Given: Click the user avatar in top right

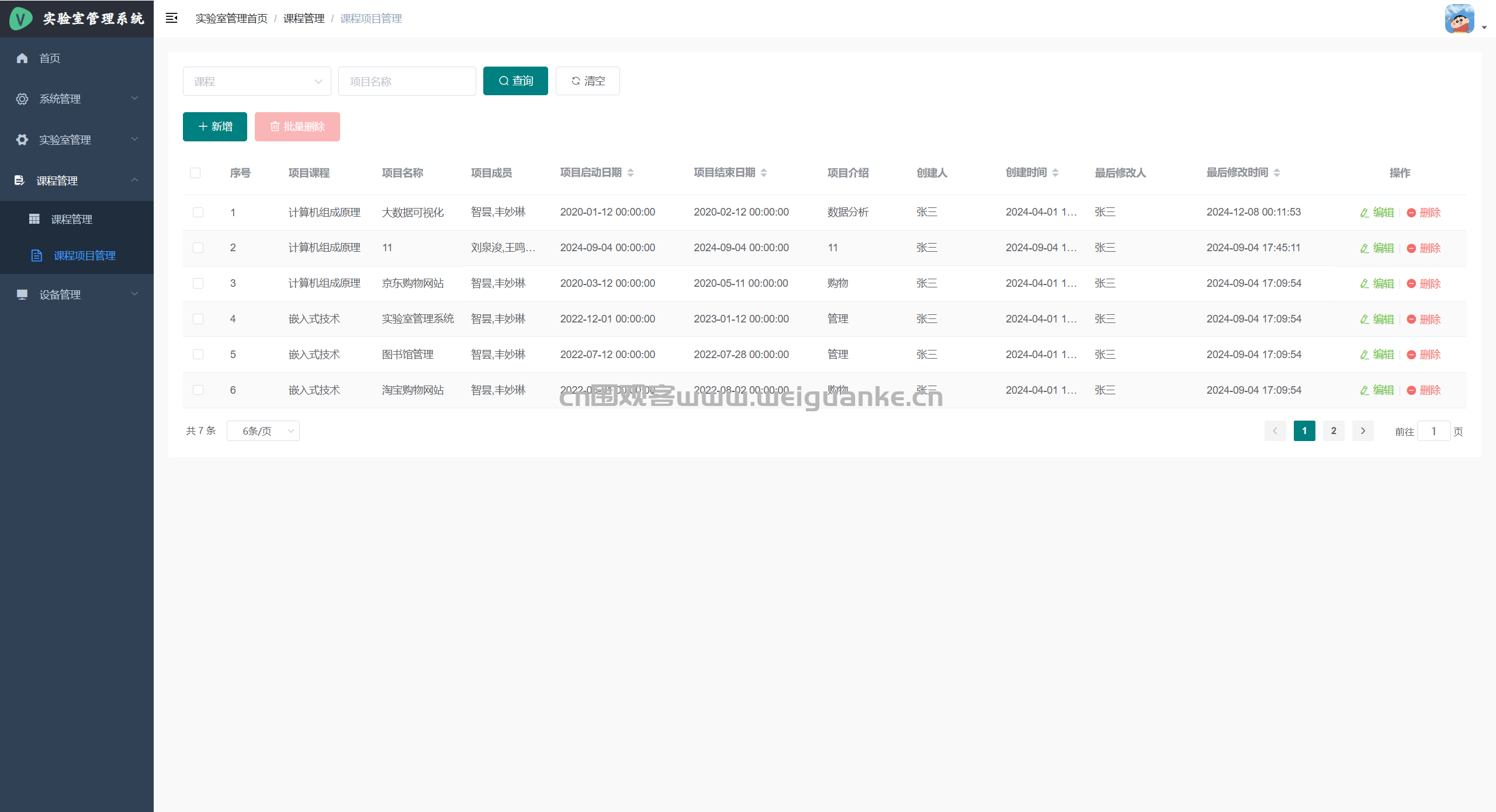Looking at the screenshot, I should 1459,19.
